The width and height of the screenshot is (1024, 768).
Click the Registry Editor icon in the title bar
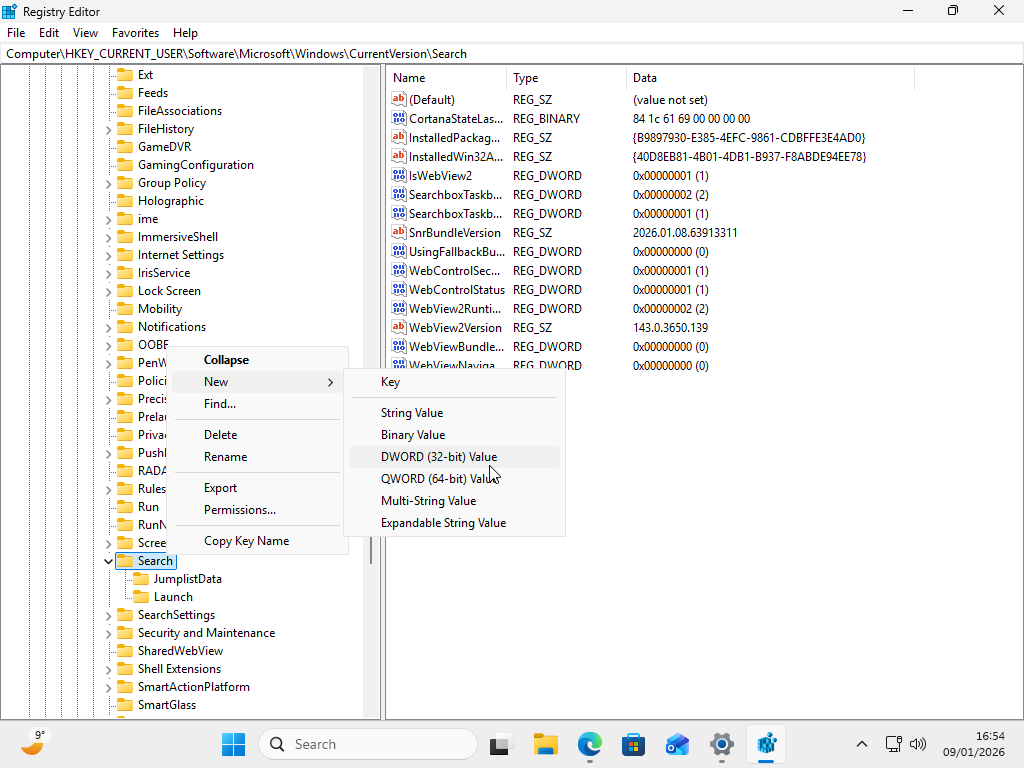11,11
